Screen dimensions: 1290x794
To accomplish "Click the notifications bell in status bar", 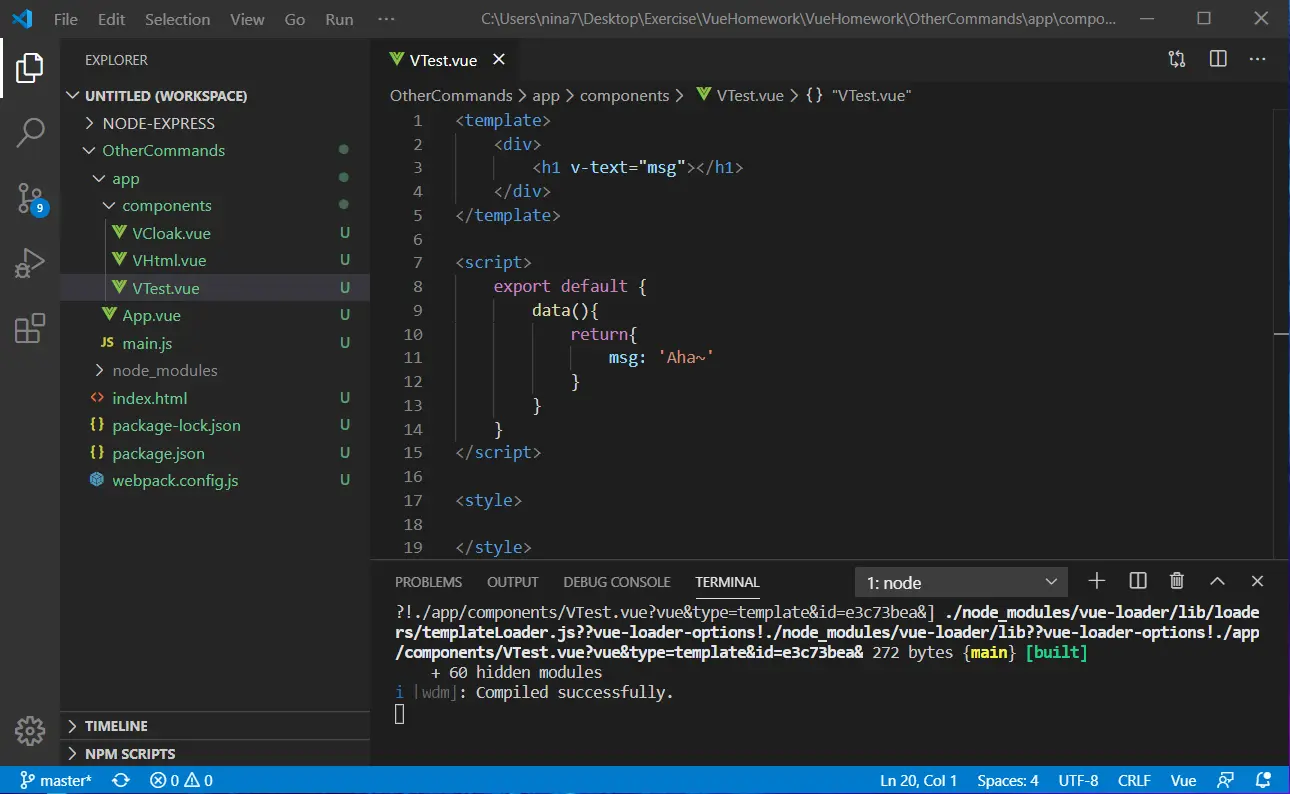I will click(1264, 780).
